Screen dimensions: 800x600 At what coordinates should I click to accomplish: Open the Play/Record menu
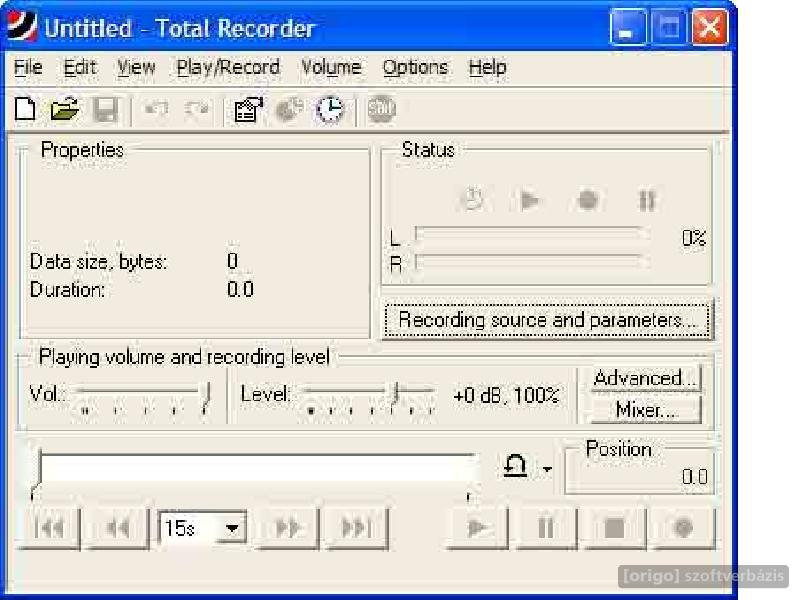click(228, 67)
